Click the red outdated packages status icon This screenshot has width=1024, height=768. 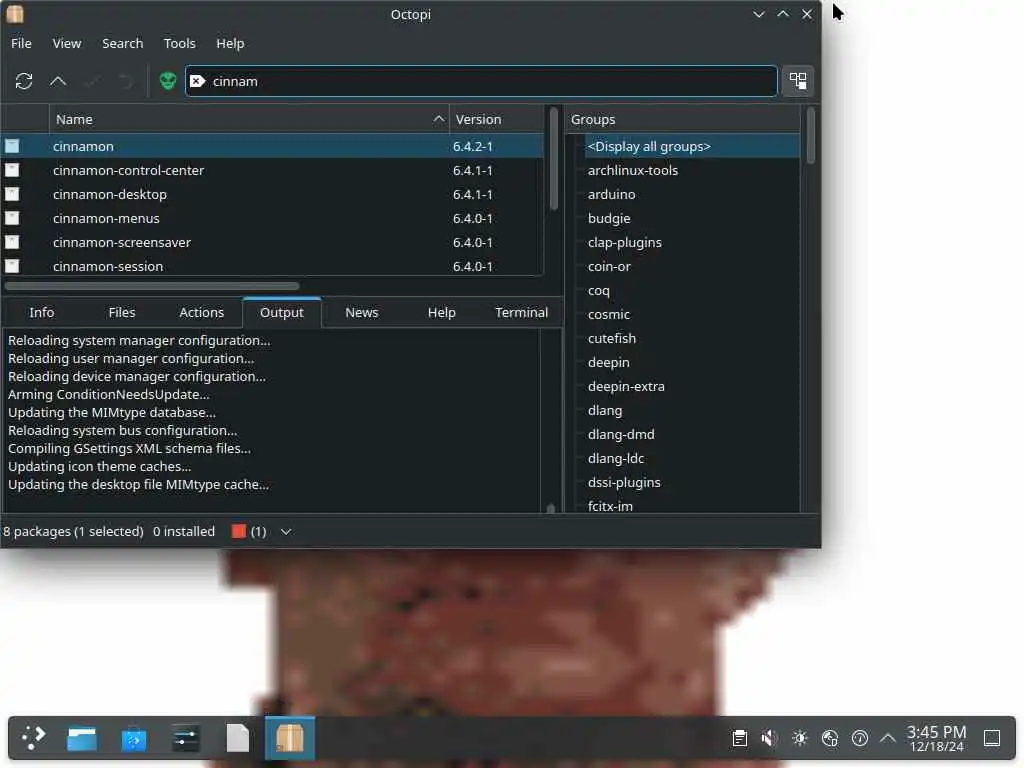tap(238, 531)
